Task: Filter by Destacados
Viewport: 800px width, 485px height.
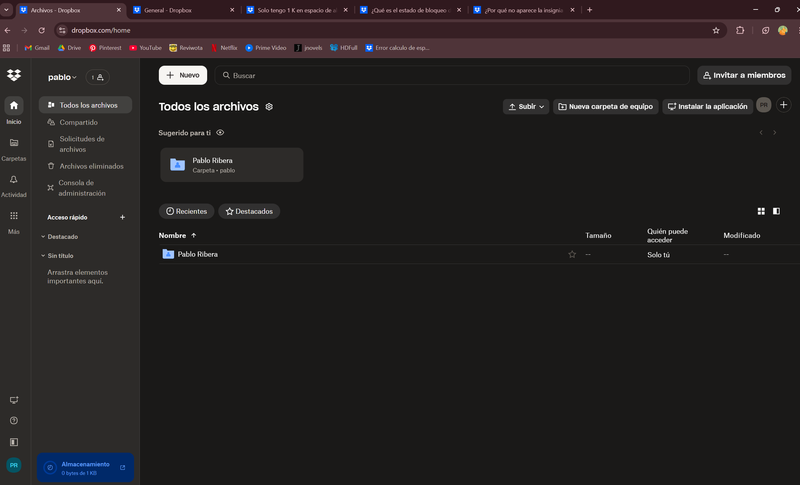Action: click(249, 211)
